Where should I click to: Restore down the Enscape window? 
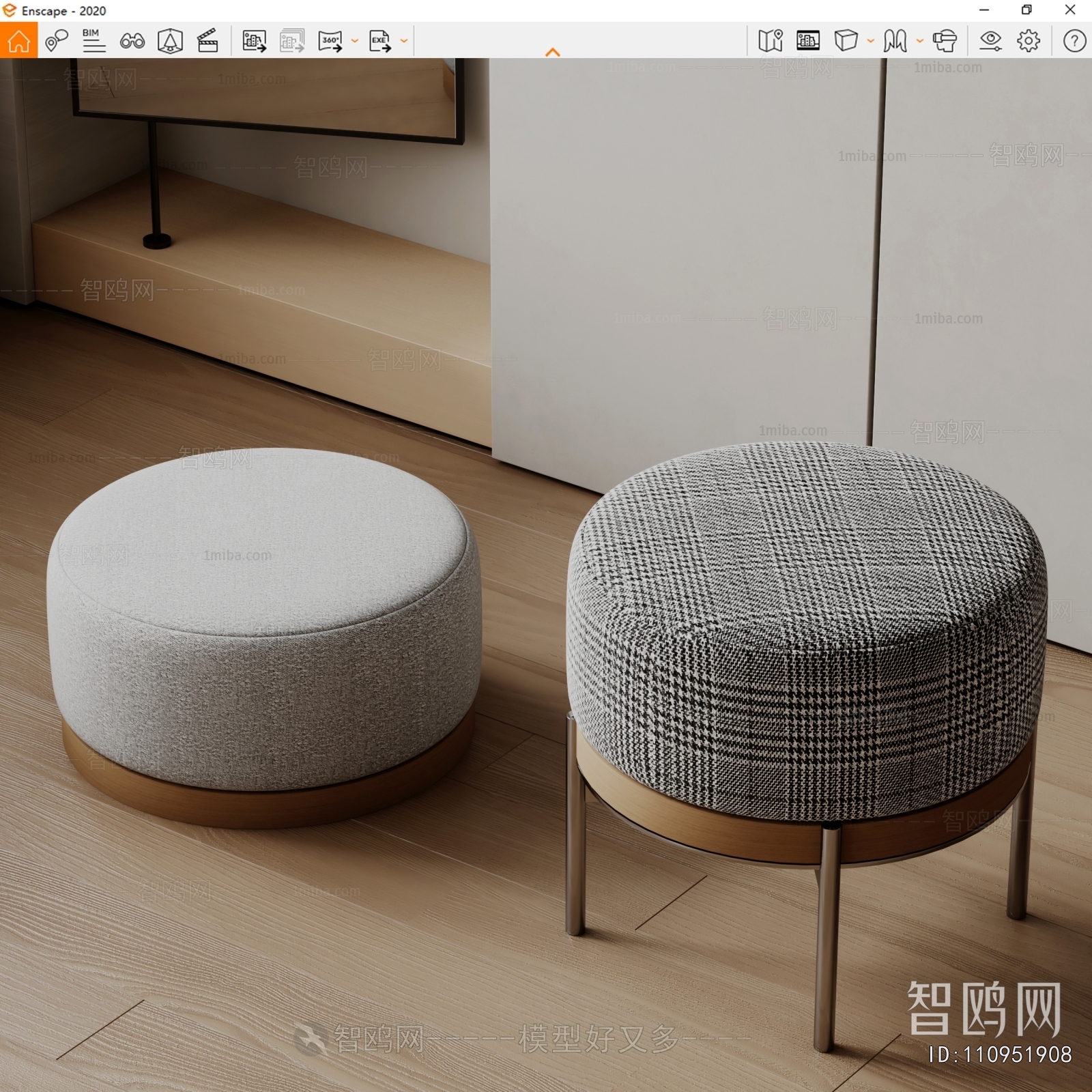(1026, 10)
